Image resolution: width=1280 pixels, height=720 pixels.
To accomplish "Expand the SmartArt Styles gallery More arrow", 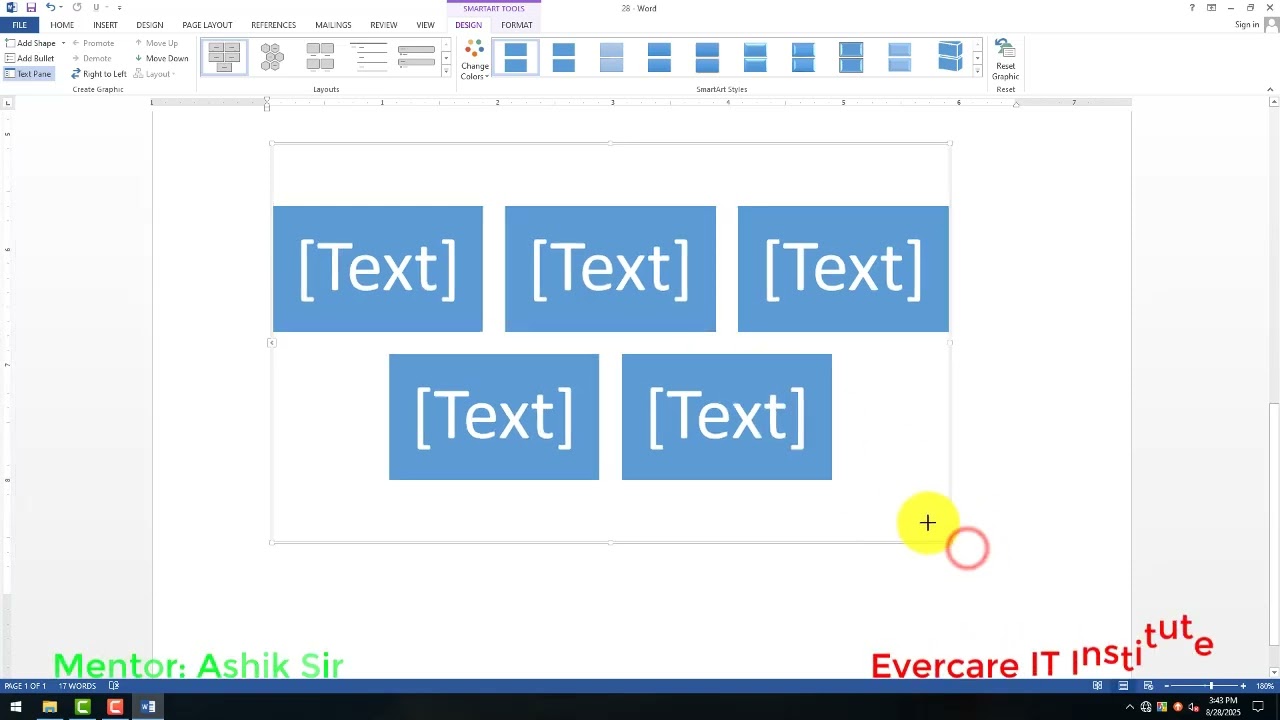I will [x=977, y=72].
